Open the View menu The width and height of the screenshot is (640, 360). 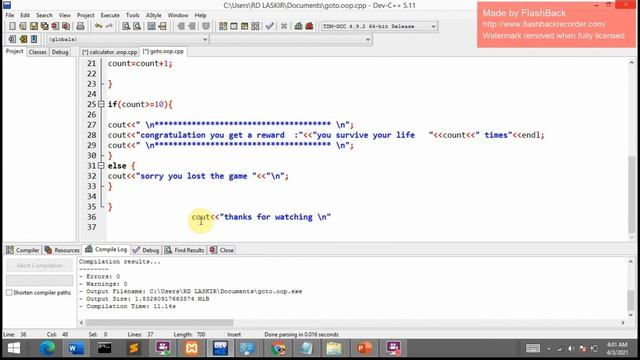[x=64, y=15]
